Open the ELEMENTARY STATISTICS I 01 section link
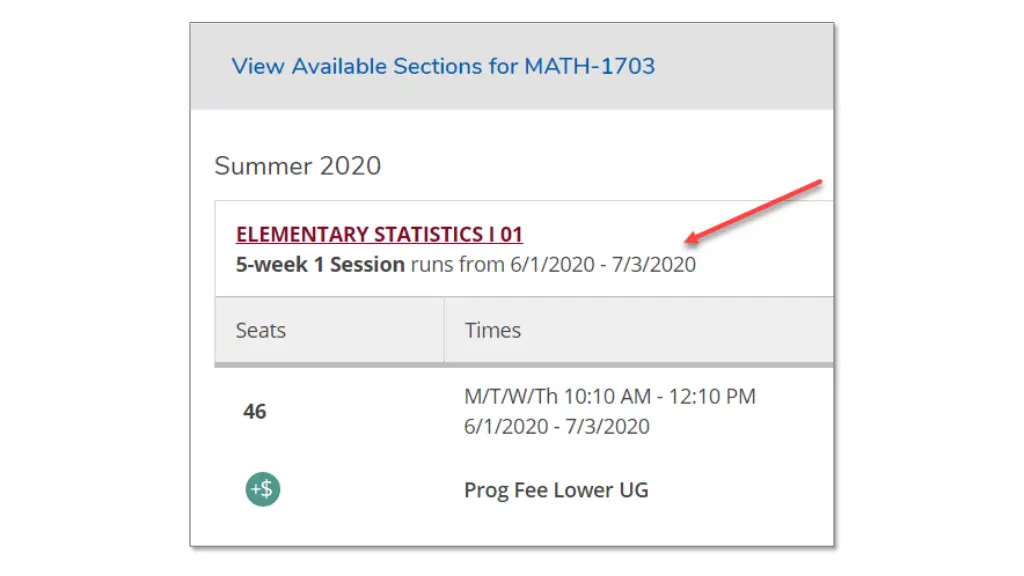The height and width of the screenshot is (576, 1024). click(x=379, y=234)
